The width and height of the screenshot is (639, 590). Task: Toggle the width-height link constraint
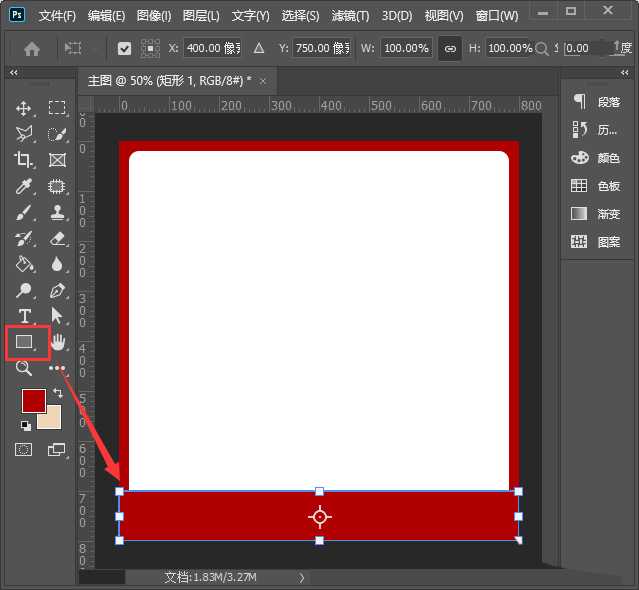450,48
